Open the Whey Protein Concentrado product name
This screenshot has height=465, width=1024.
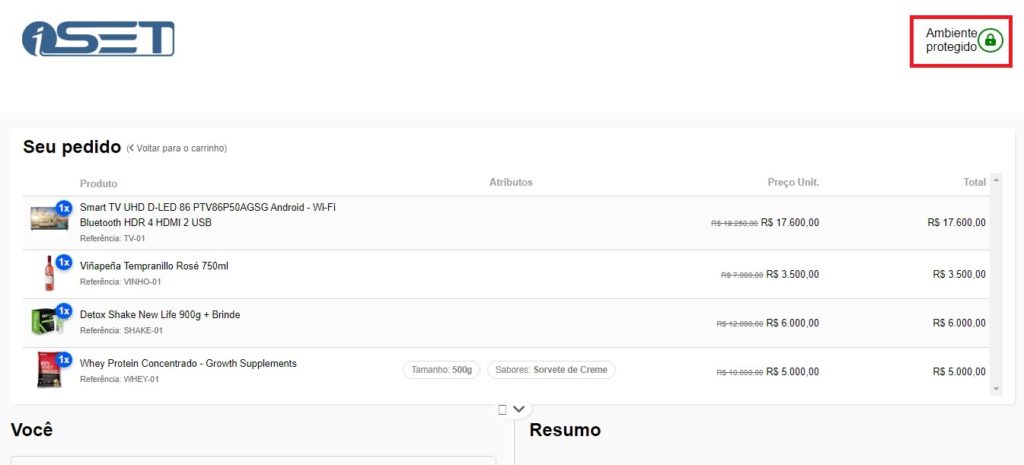point(188,363)
